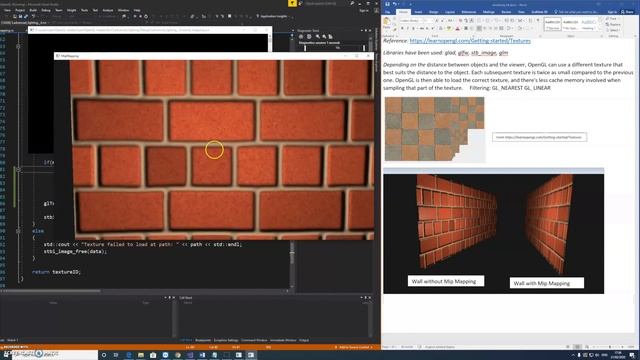Open the Debug menu in Visual Studio
Screen dimensions: 640x360
point(46,10)
